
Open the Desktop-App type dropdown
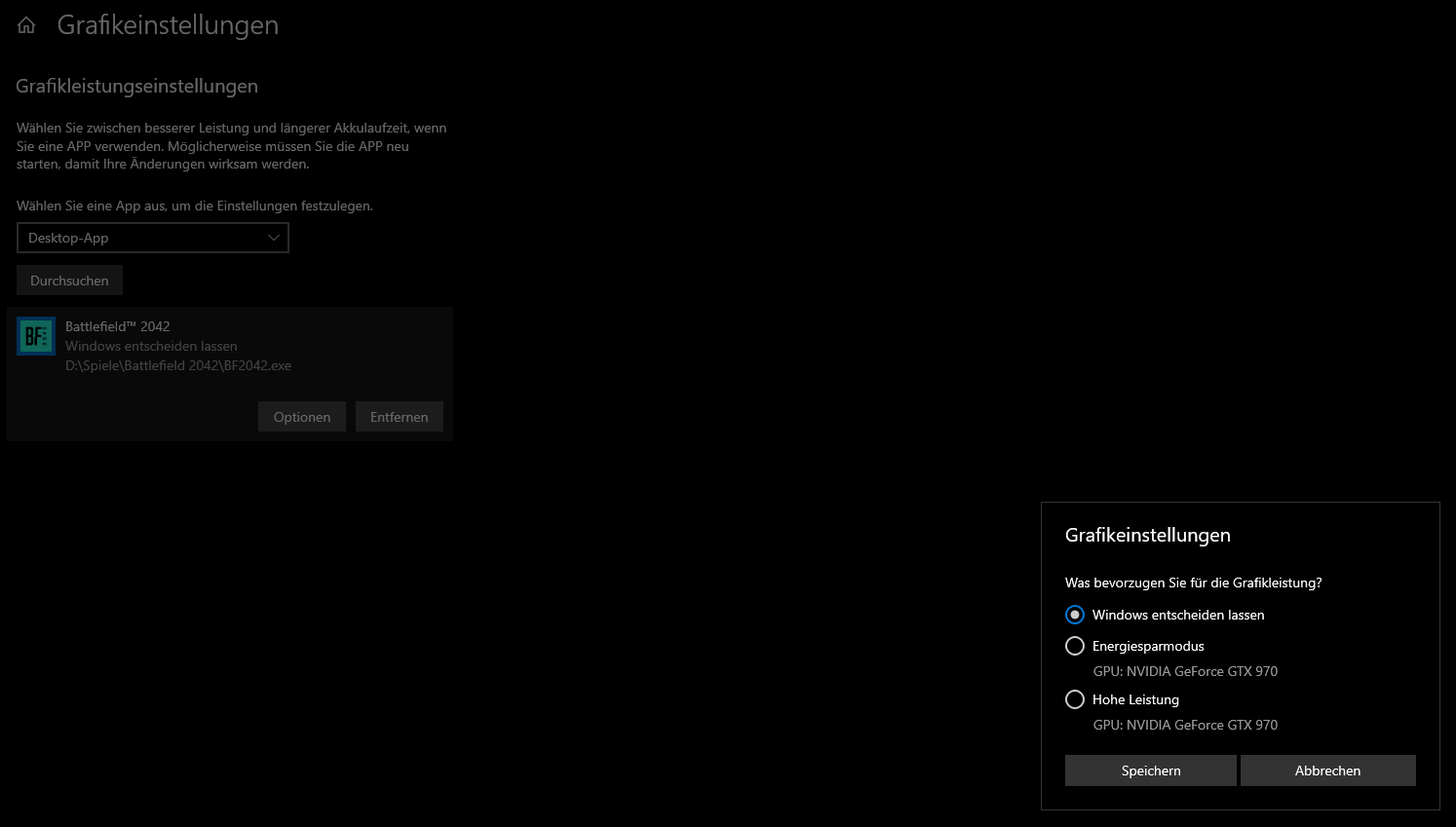click(152, 238)
